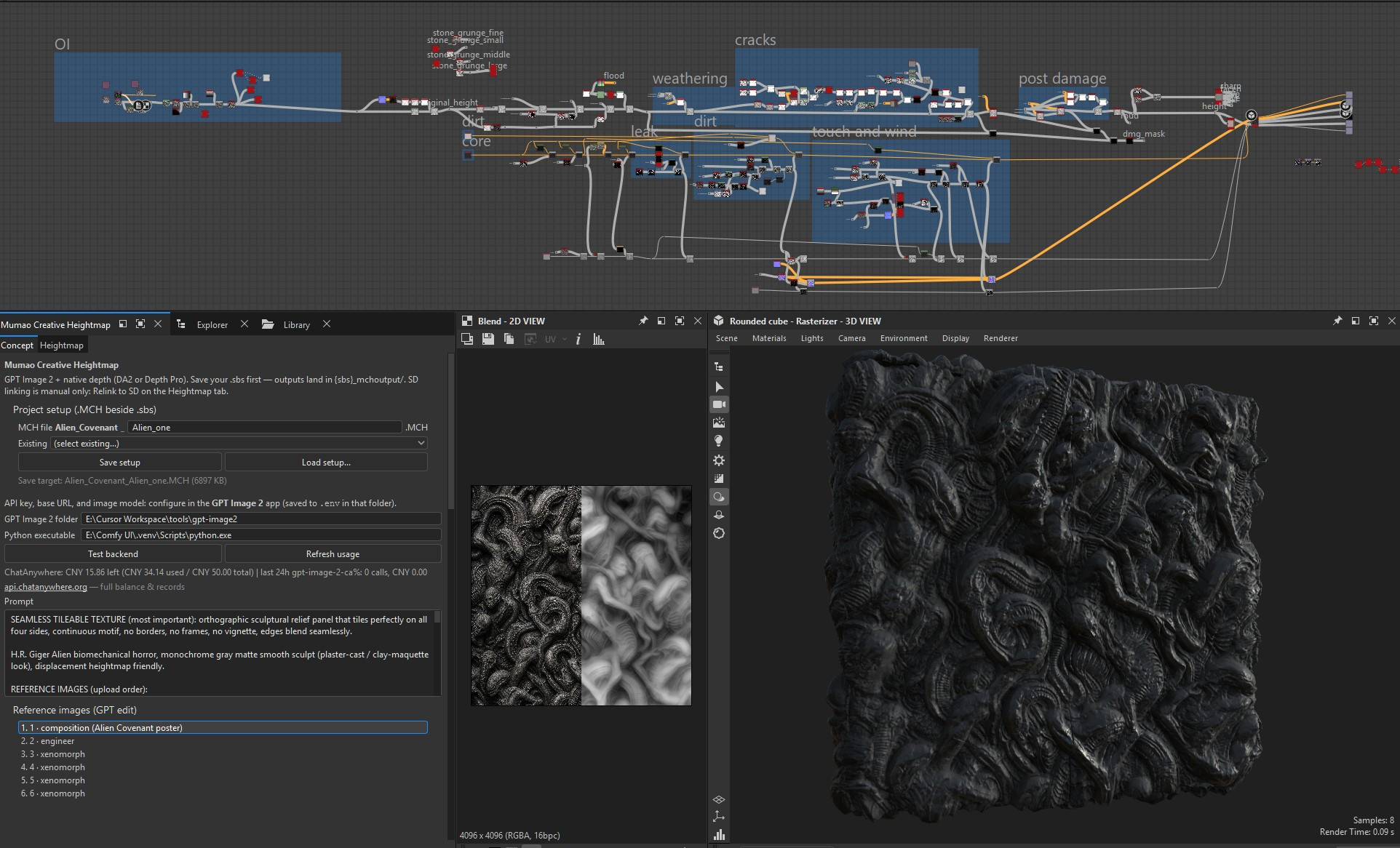This screenshot has width=1400, height=848.
Task: Show image info in 2D view toolbar
Action: (x=578, y=339)
